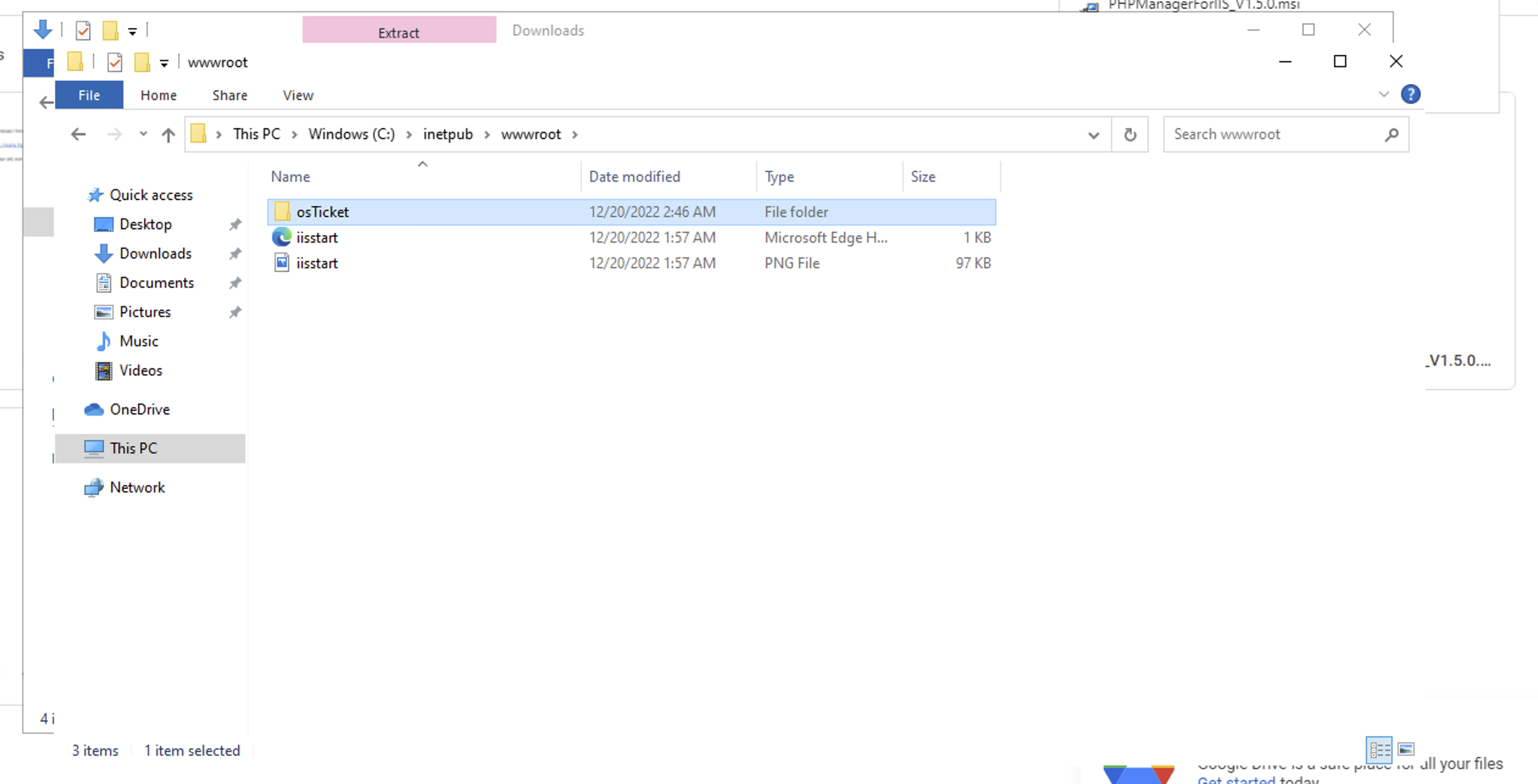Toggle extra large icons view

coord(1407,750)
